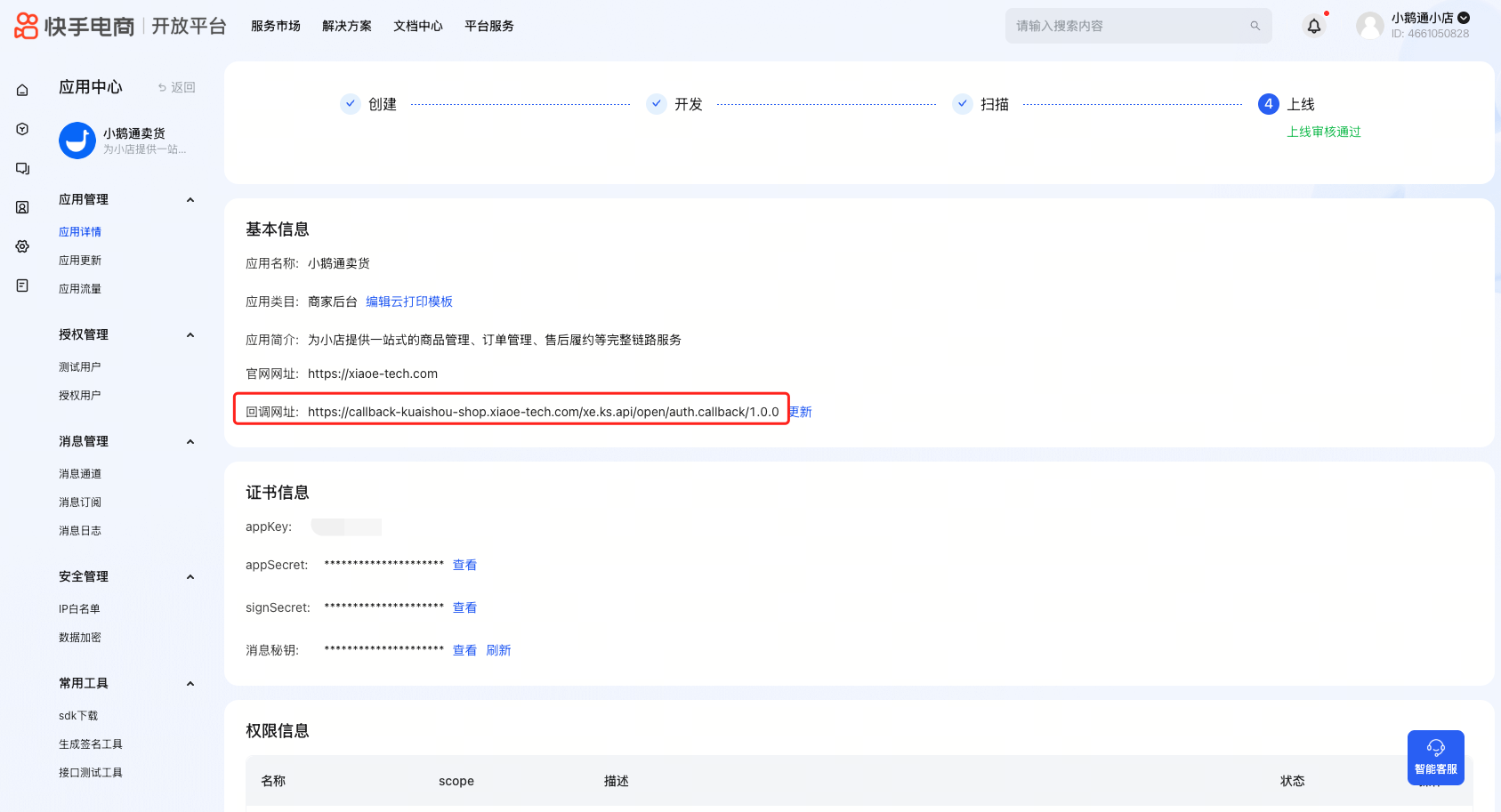Open the 小鹅通卖货 app logo
The image size is (1501, 812).
(x=77, y=141)
